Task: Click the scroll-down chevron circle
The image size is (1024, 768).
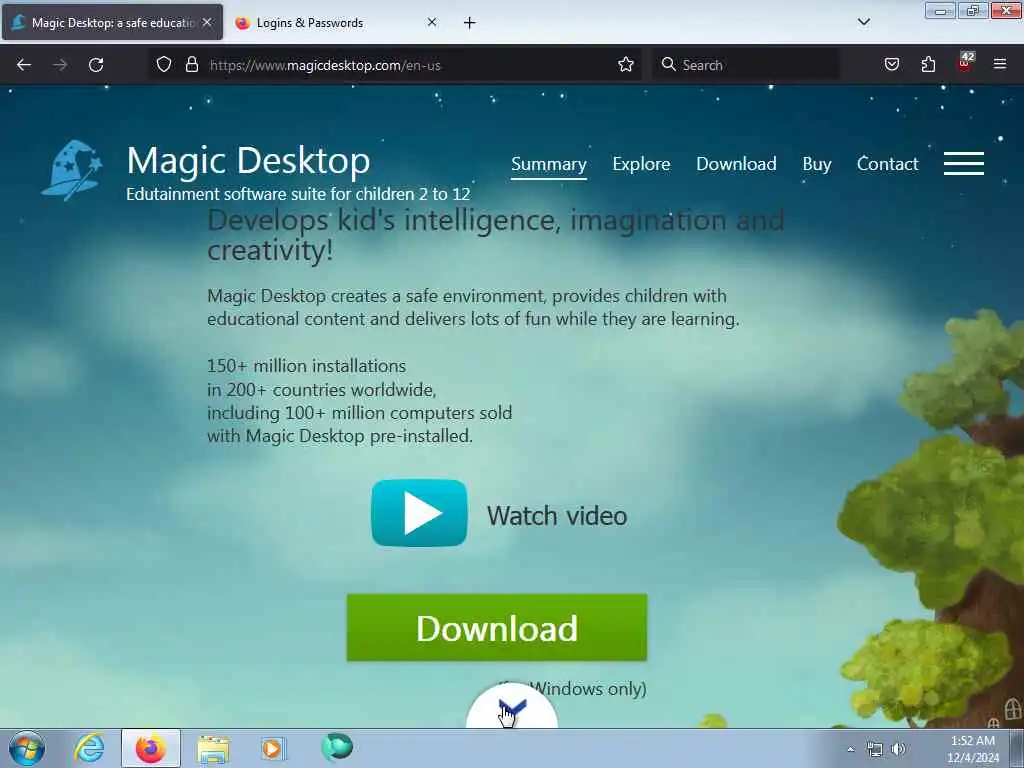Action: coord(512,707)
